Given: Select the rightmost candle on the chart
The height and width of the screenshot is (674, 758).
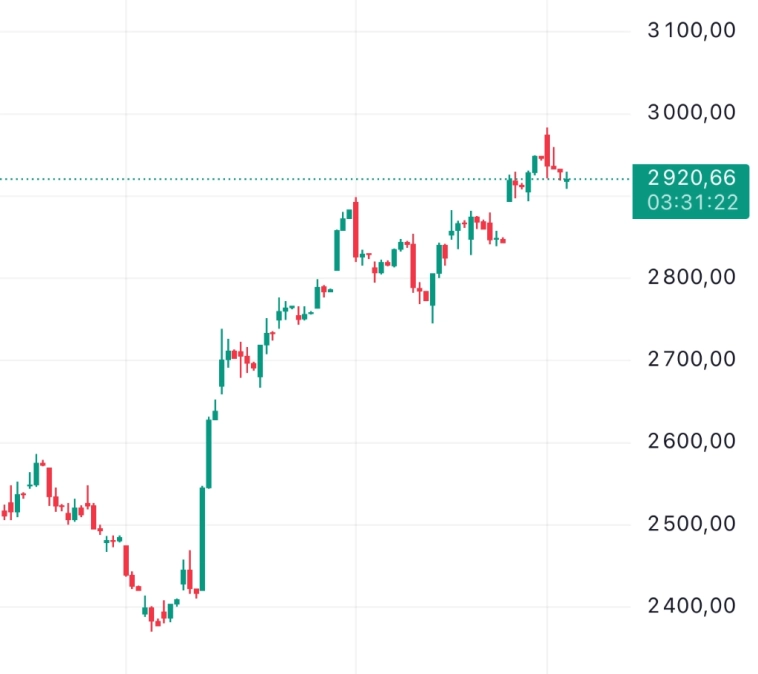Looking at the screenshot, I should point(567,179).
